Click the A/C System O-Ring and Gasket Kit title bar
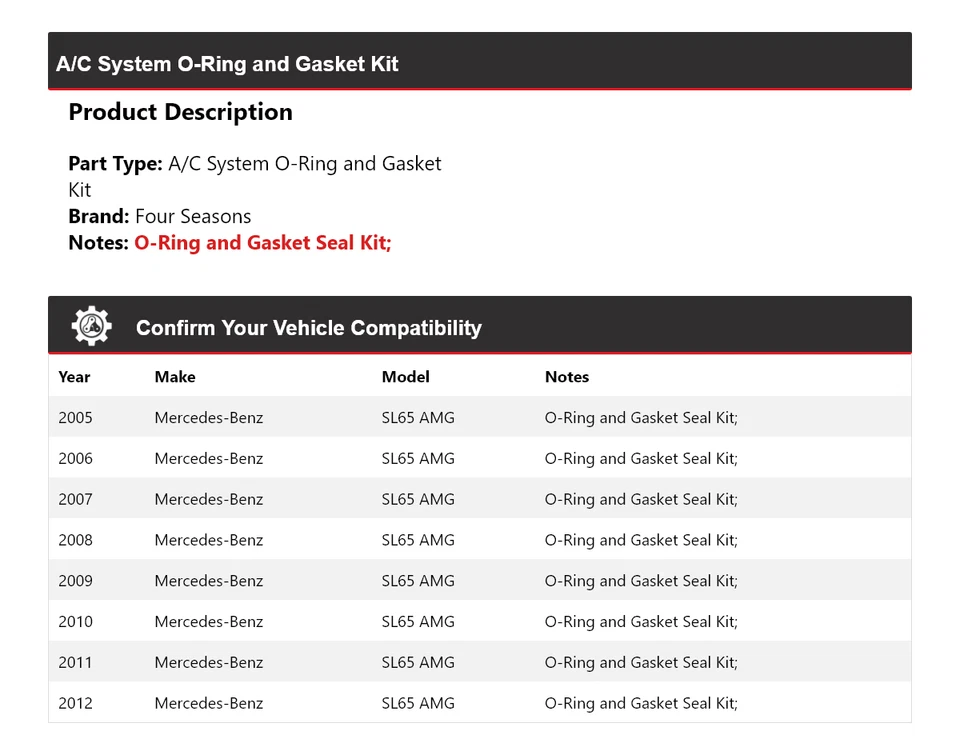960x755 pixels. coord(227,64)
